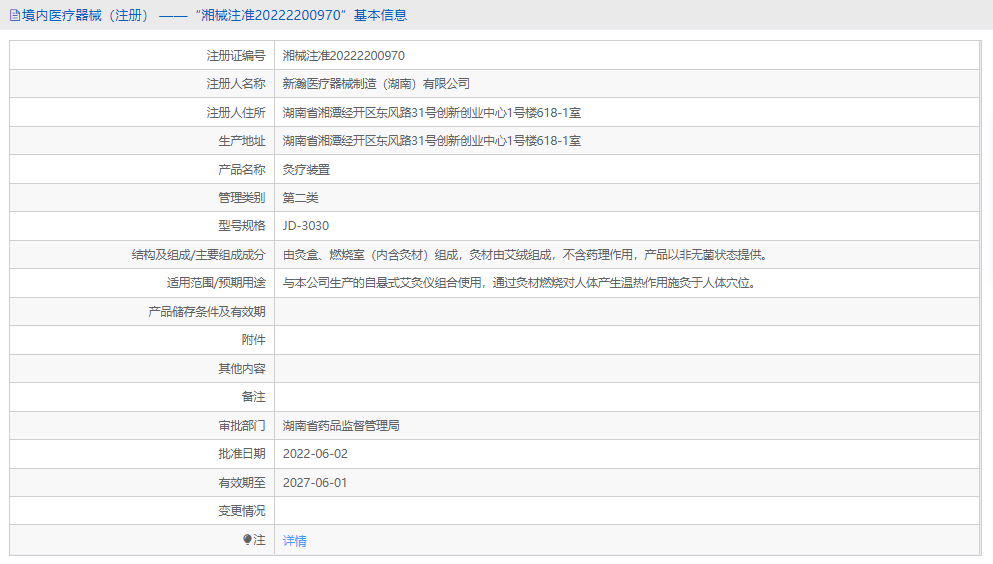
Task: Click the 变更情况 label
Action: coord(242,511)
